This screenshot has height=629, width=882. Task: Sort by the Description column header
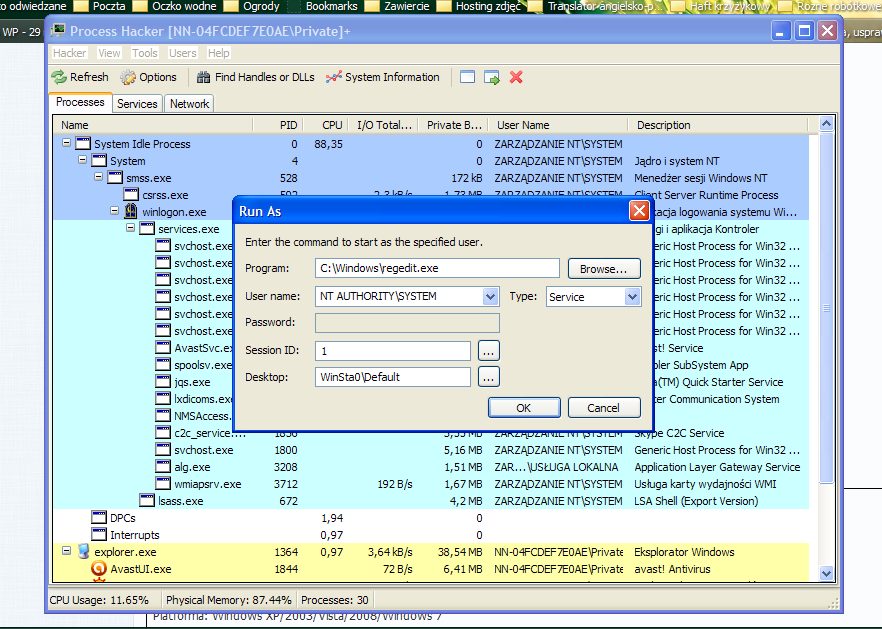tap(718, 125)
